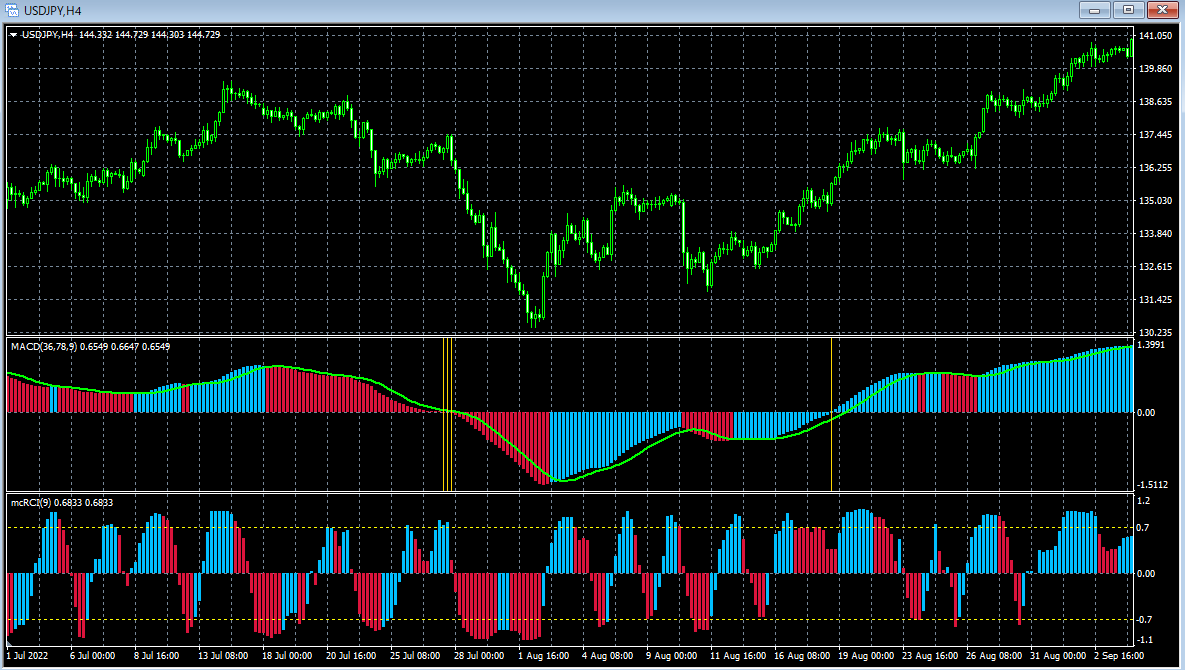
Task: Click the 141.05 level on price scale
Action: click(x=1156, y=36)
